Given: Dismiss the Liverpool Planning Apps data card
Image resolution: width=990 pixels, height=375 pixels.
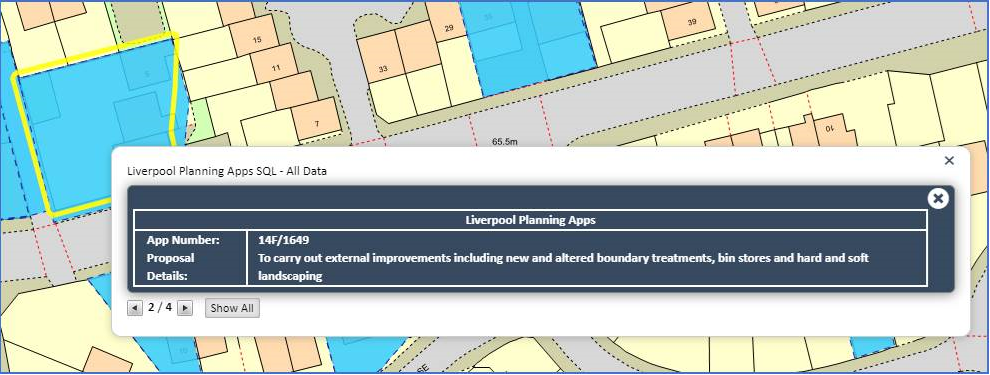Looking at the screenshot, I should (938, 198).
